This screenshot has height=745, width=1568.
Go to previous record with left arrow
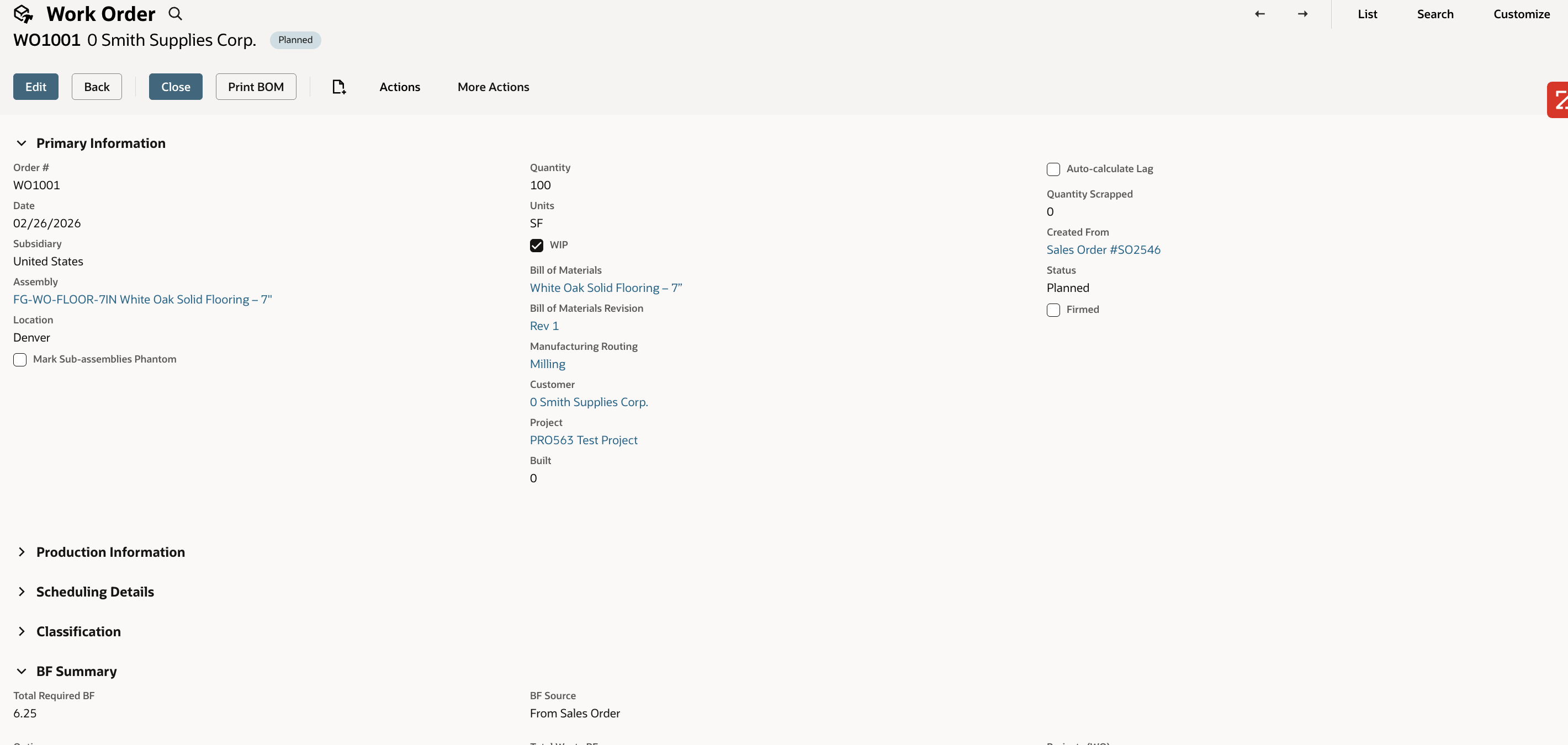tap(1259, 14)
